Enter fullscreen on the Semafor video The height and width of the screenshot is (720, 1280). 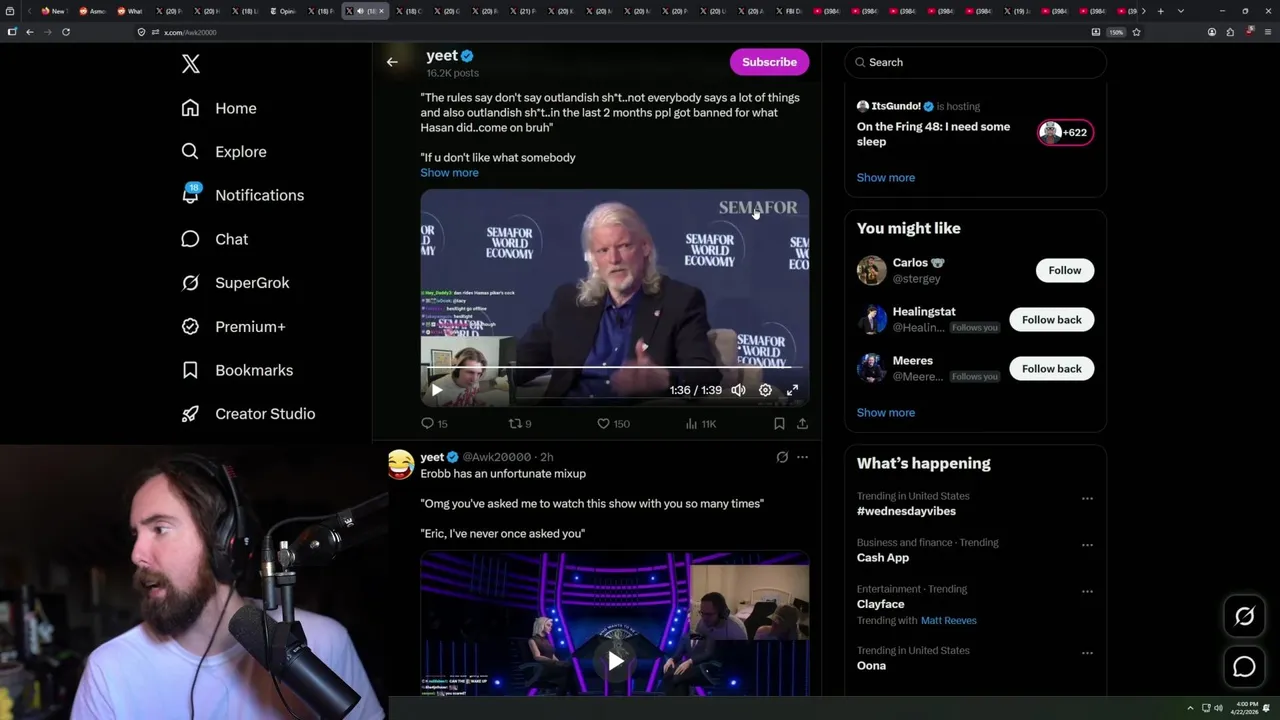coord(792,390)
